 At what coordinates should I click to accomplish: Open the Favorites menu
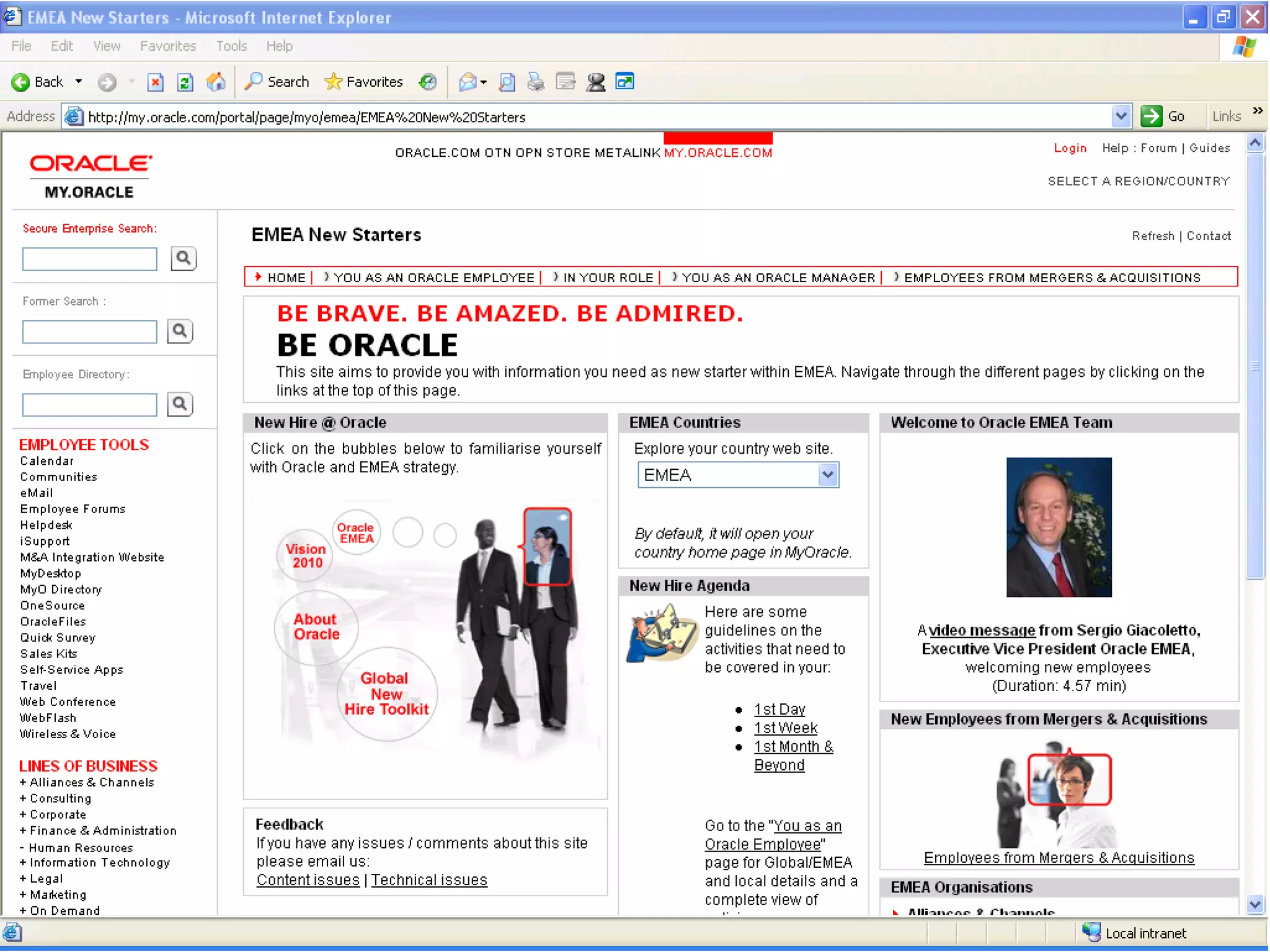(x=167, y=46)
